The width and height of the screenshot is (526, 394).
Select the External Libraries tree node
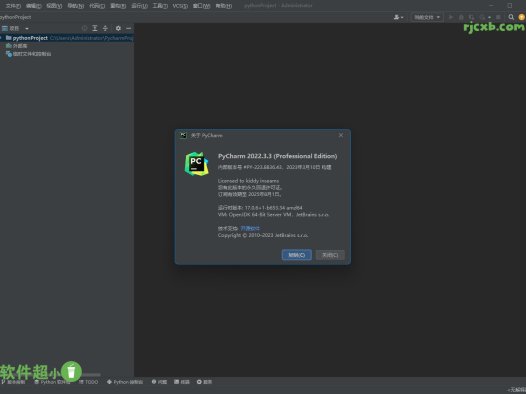(17, 46)
